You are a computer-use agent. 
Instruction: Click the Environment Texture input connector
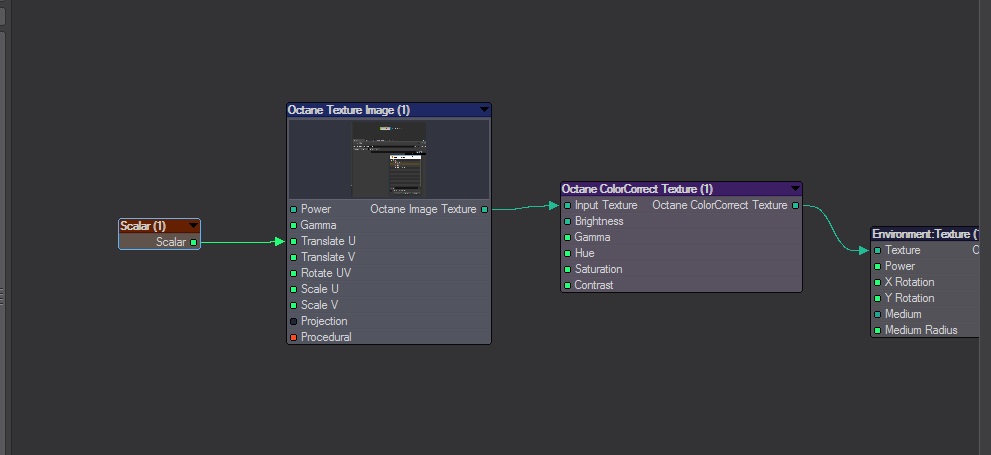(877, 250)
